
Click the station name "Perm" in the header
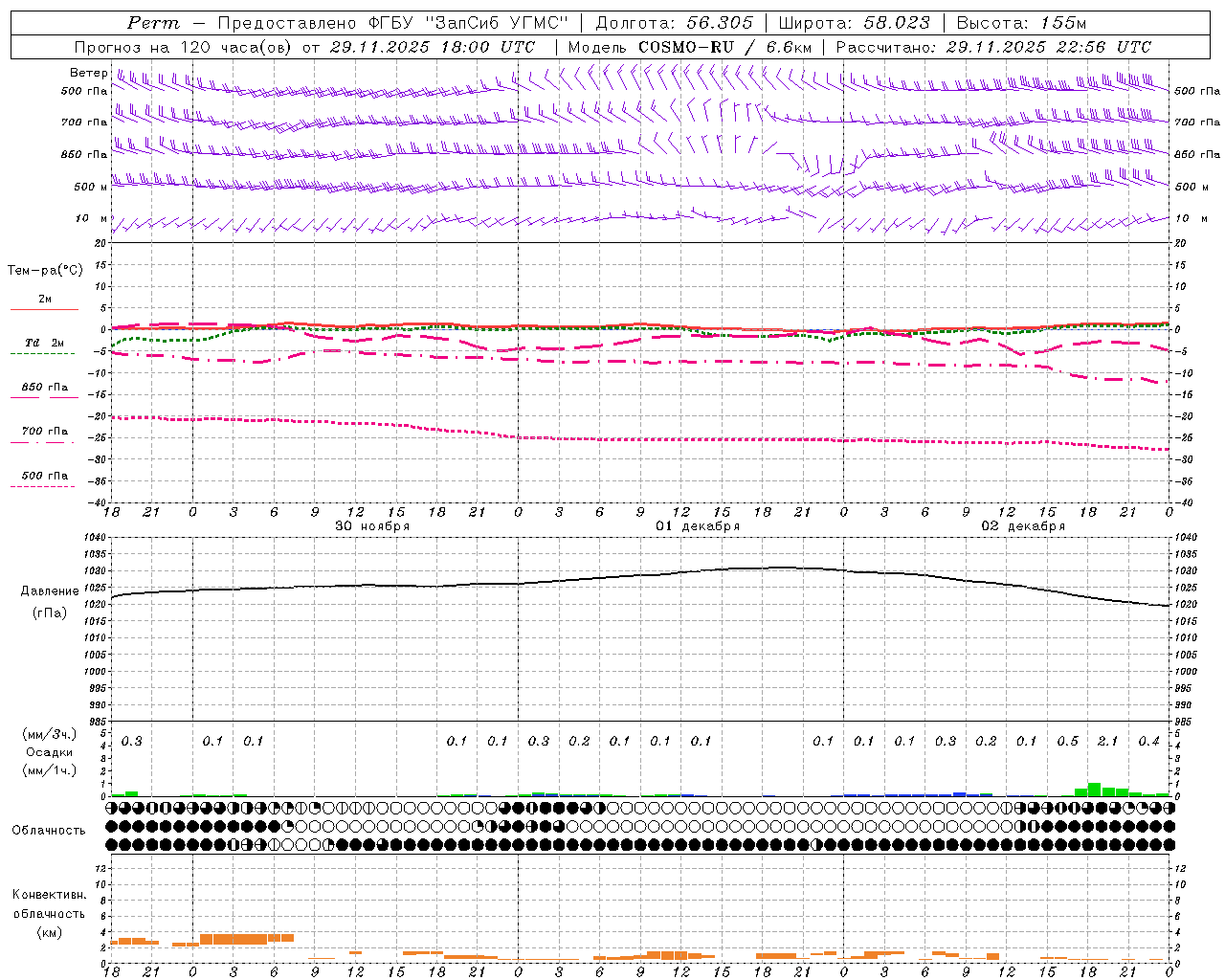pos(153,23)
